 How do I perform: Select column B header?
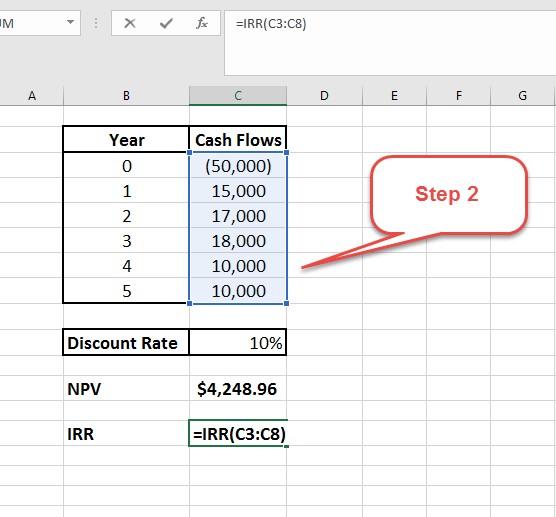(x=126, y=95)
